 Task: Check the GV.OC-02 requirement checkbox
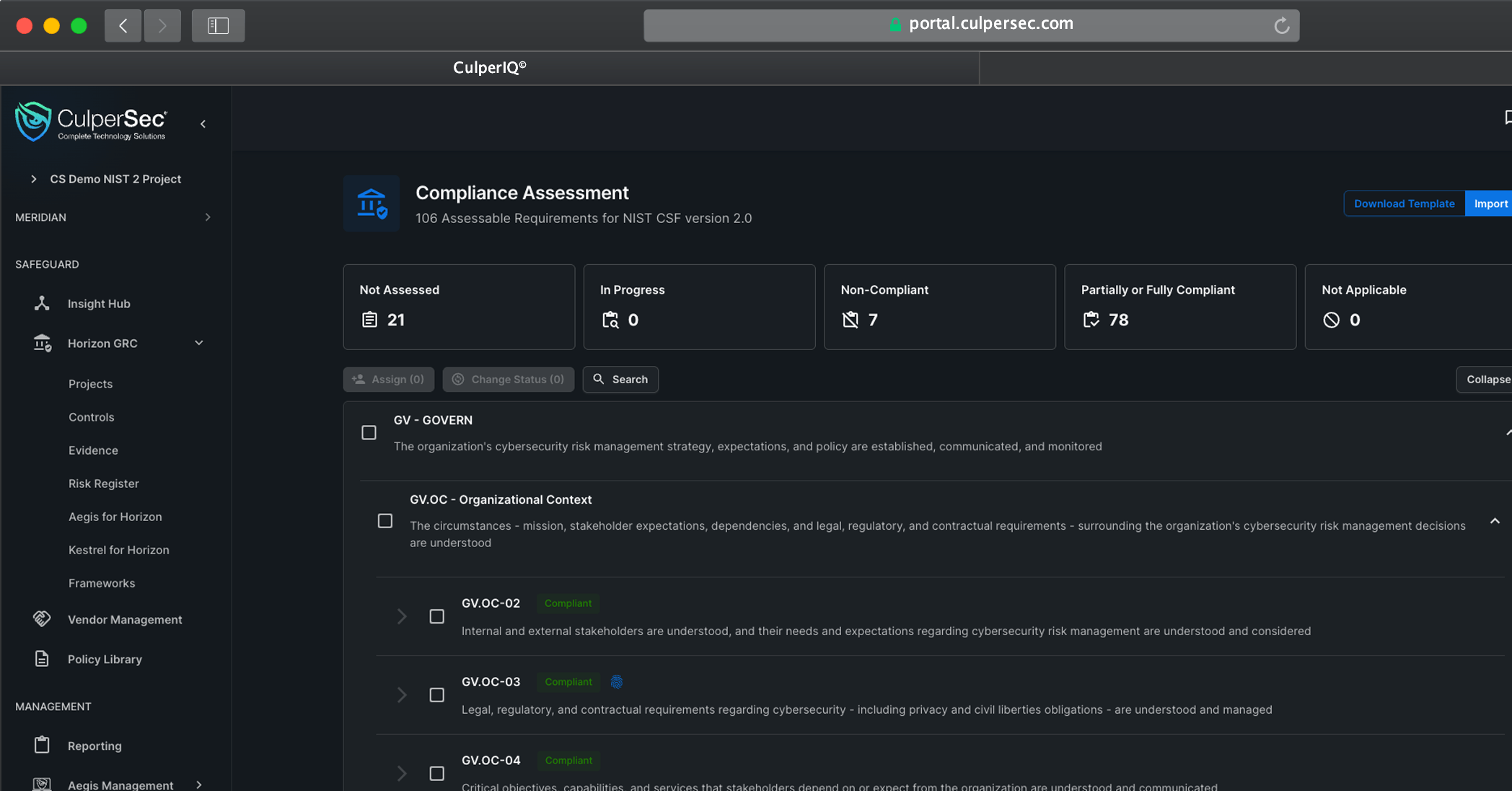[437, 616]
